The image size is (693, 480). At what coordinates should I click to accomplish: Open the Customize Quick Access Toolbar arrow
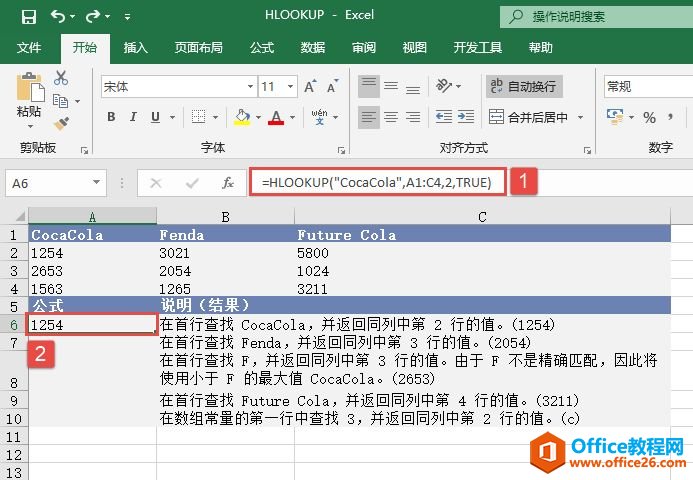(x=127, y=17)
